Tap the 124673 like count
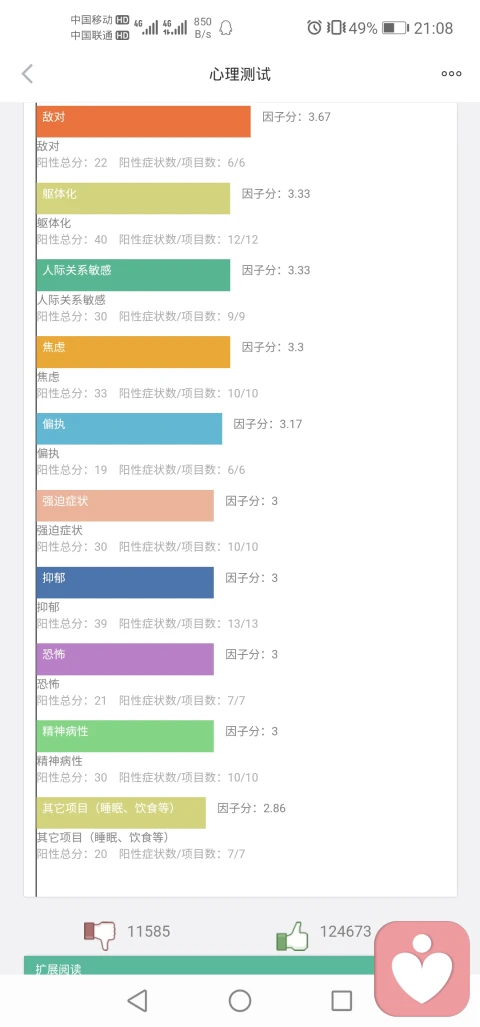The height and width of the screenshot is (1027, 480). pyautogui.click(x=345, y=931)
